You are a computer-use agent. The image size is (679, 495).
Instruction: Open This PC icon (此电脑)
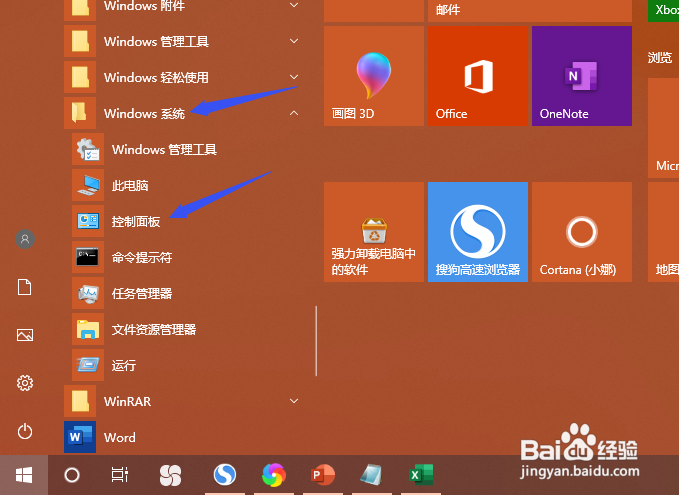coord(88,185)
